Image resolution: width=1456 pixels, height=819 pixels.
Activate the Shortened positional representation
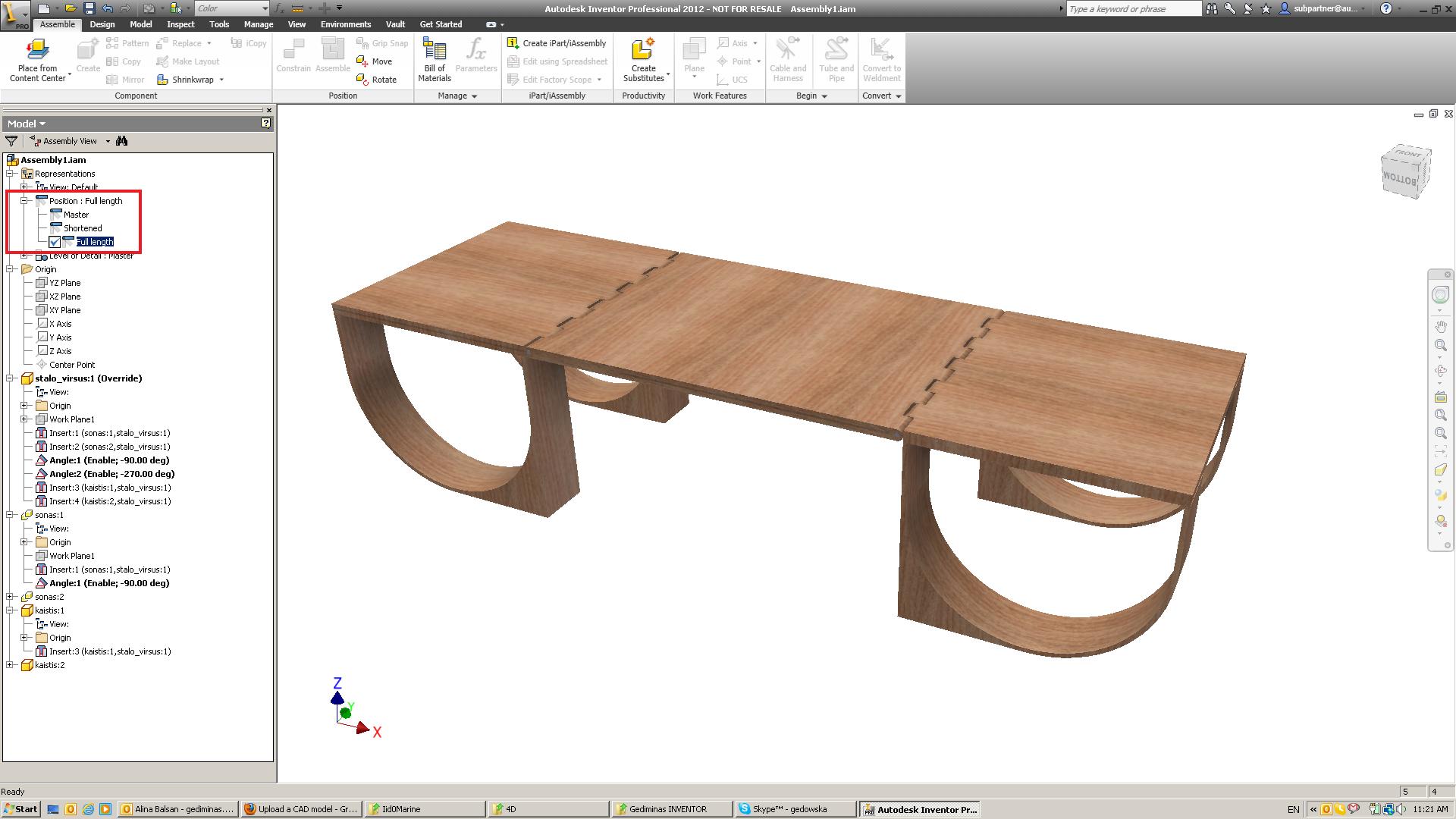click(82, 228)
